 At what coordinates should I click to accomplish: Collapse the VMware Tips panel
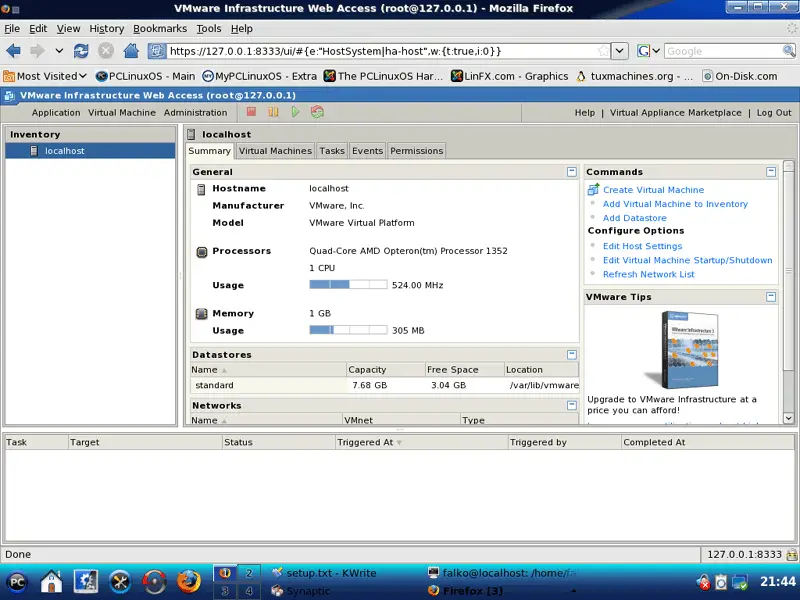[x=771, y=296]
